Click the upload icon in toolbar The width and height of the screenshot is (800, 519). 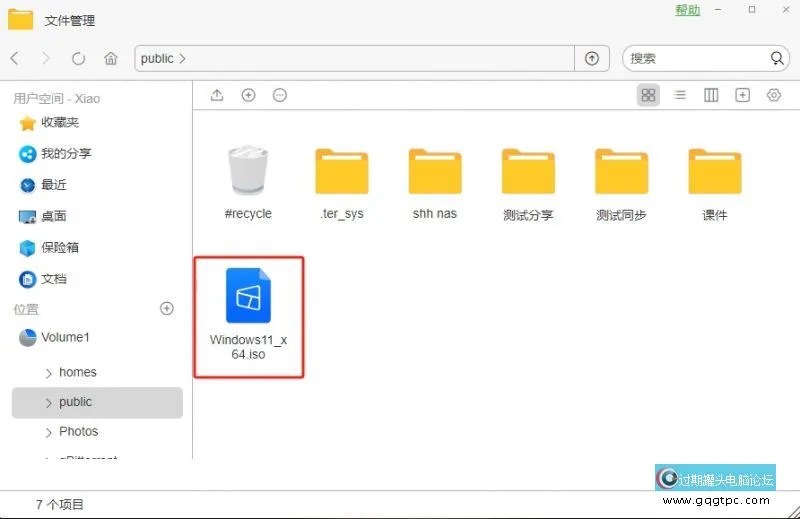coord(217,95)
